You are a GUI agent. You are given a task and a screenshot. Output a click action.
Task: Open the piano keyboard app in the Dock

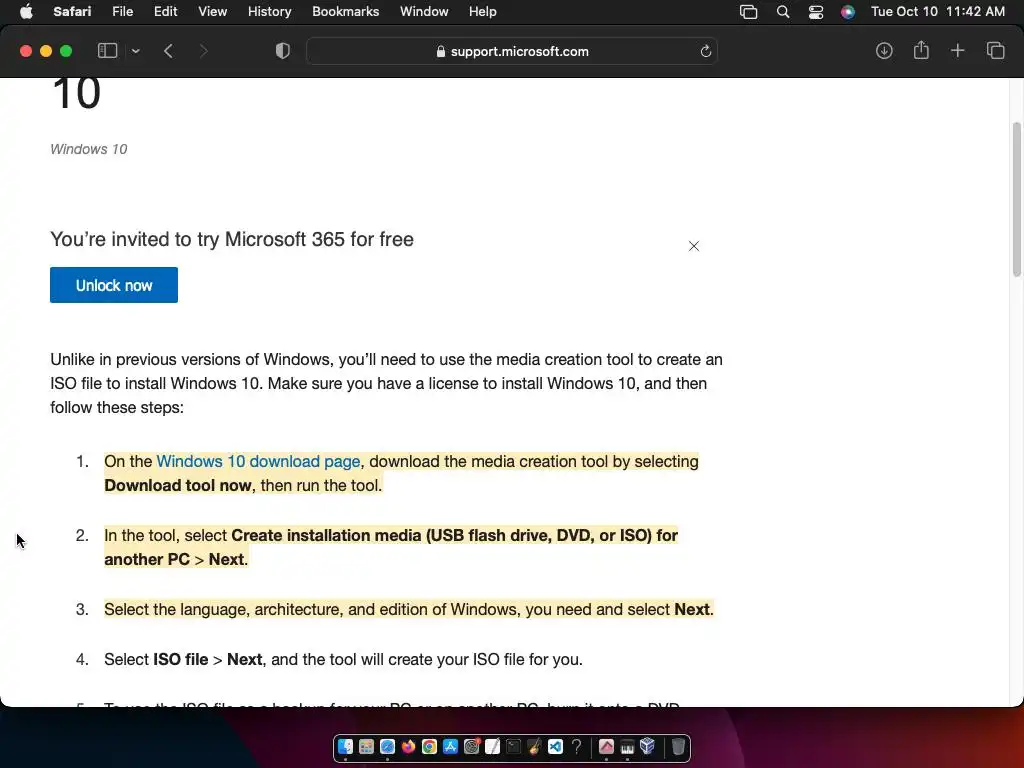[627, 746]
